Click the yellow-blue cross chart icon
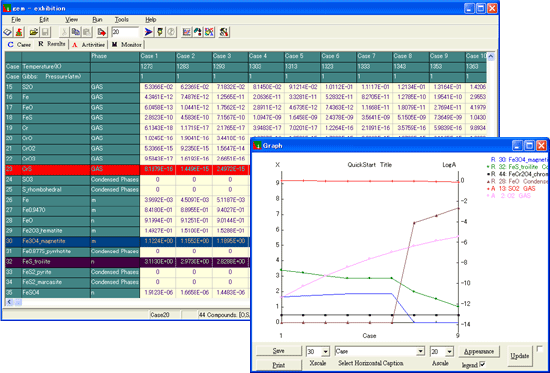This screenshot has height=373, width=550. pyautogui.click(x=209, y=32)
